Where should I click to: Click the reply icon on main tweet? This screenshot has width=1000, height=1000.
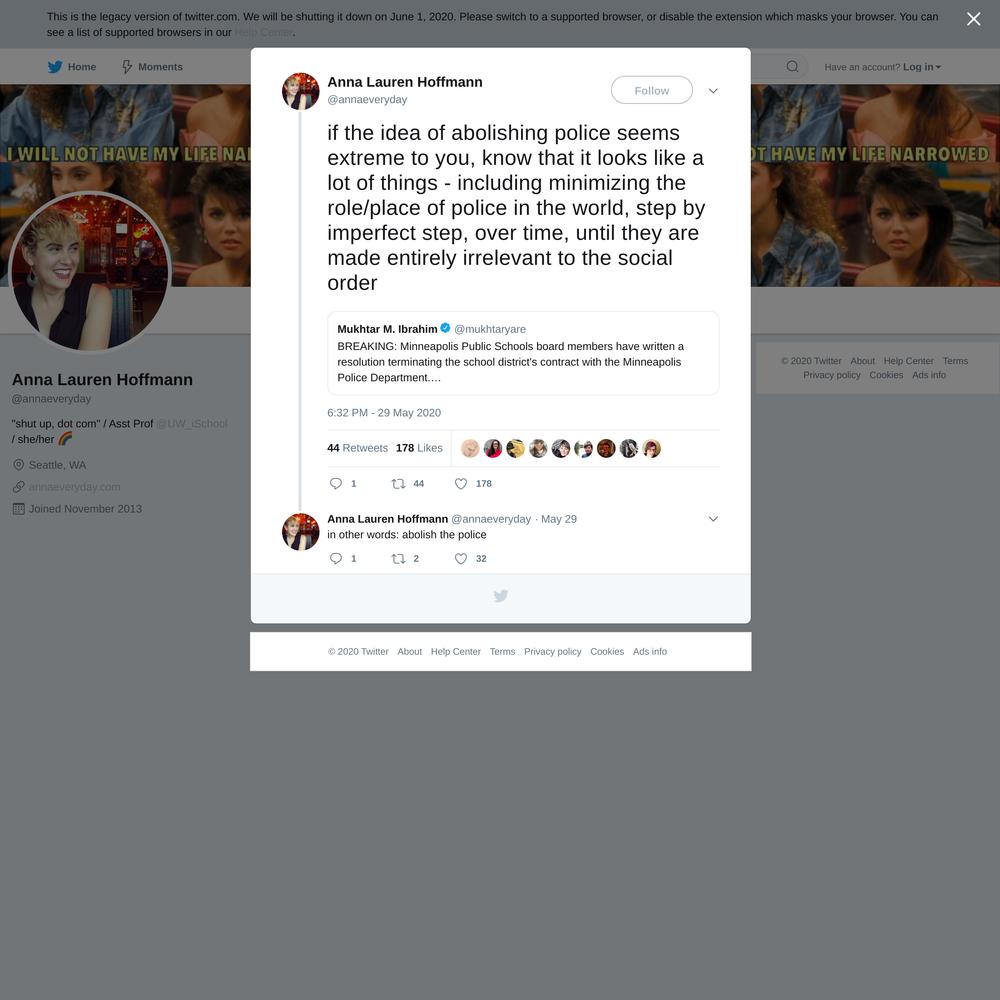pyautogui.click(x=335, y=483)
